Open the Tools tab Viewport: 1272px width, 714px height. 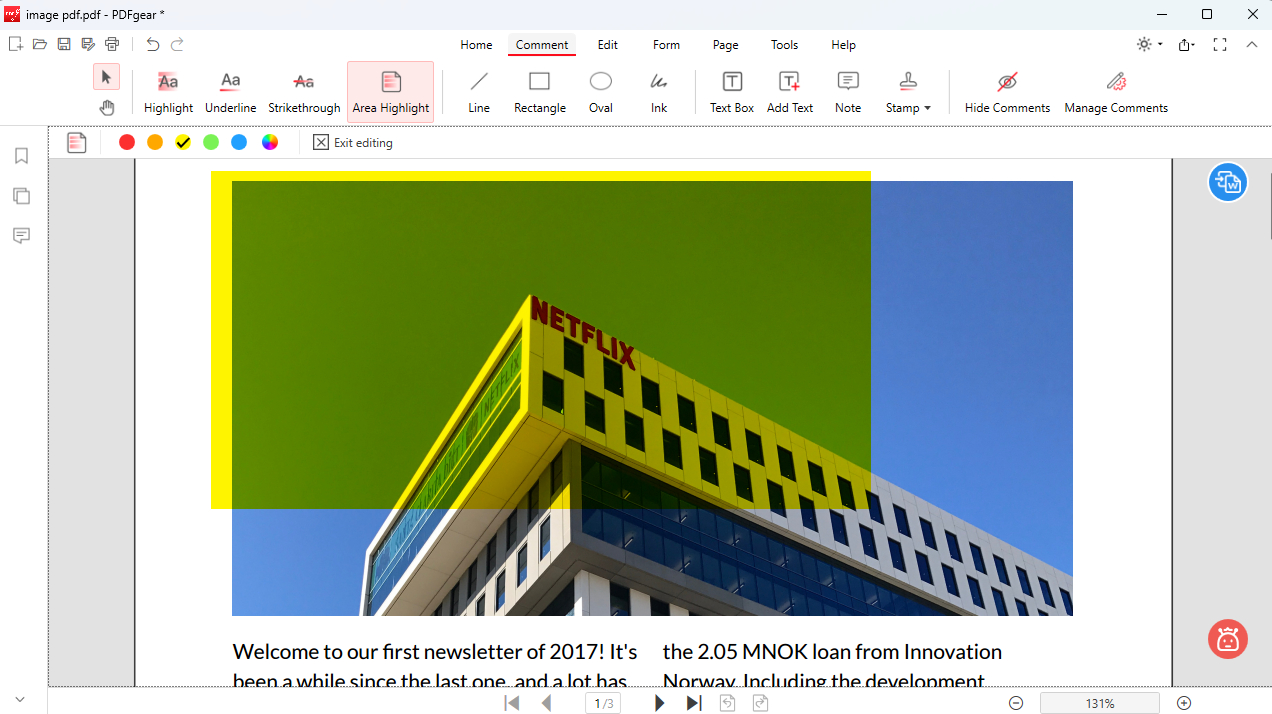(785, 45)
